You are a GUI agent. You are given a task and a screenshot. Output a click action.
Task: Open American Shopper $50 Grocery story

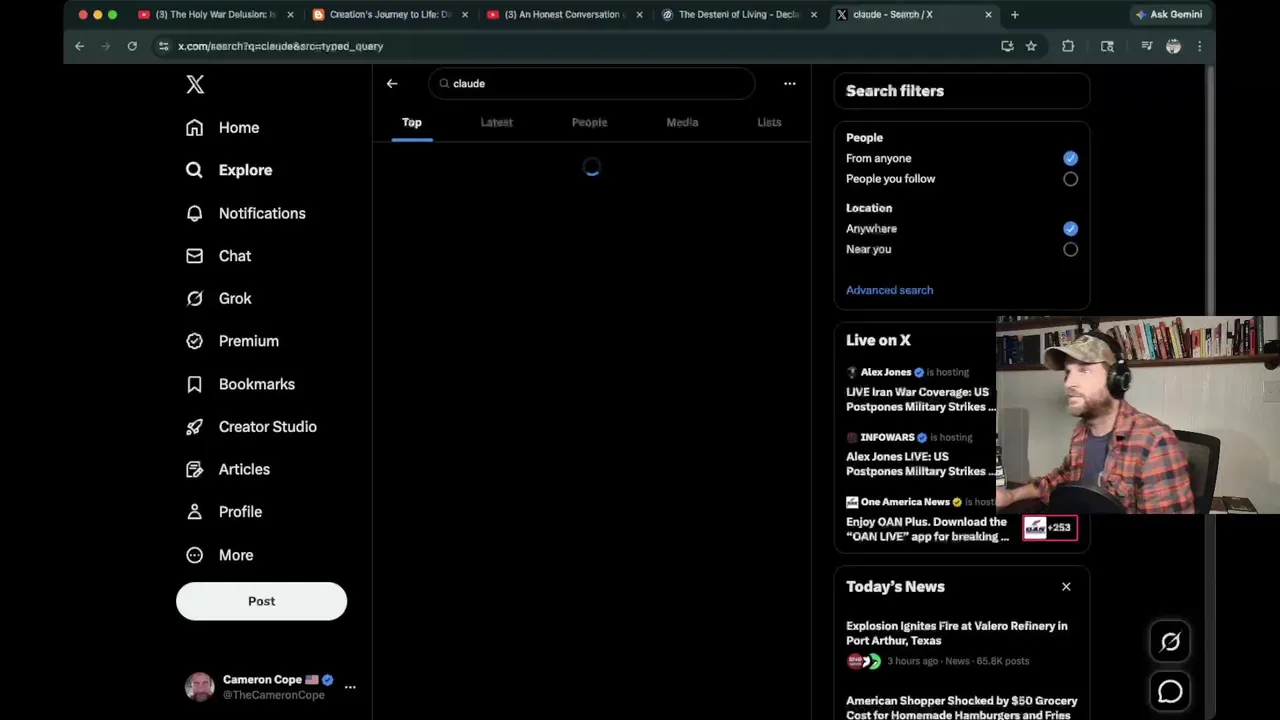(962, 707)
